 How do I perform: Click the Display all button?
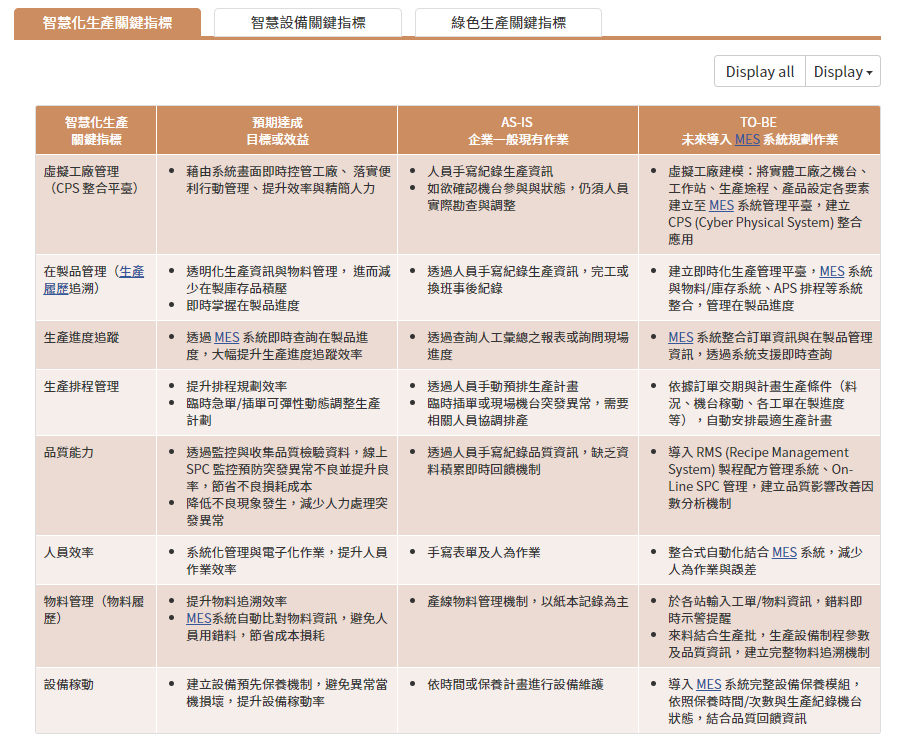point(760,72)
